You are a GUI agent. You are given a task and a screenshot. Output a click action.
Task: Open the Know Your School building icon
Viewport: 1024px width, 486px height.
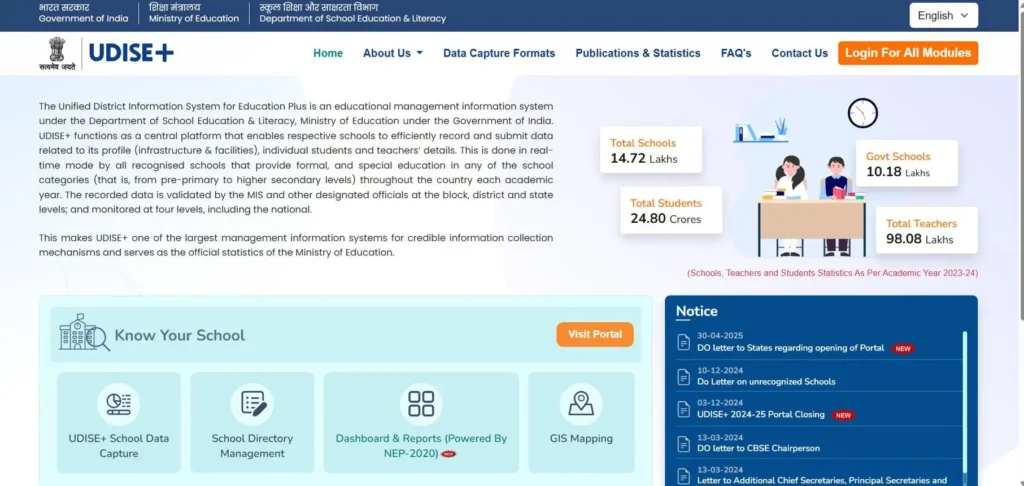[x=84, y=332]
